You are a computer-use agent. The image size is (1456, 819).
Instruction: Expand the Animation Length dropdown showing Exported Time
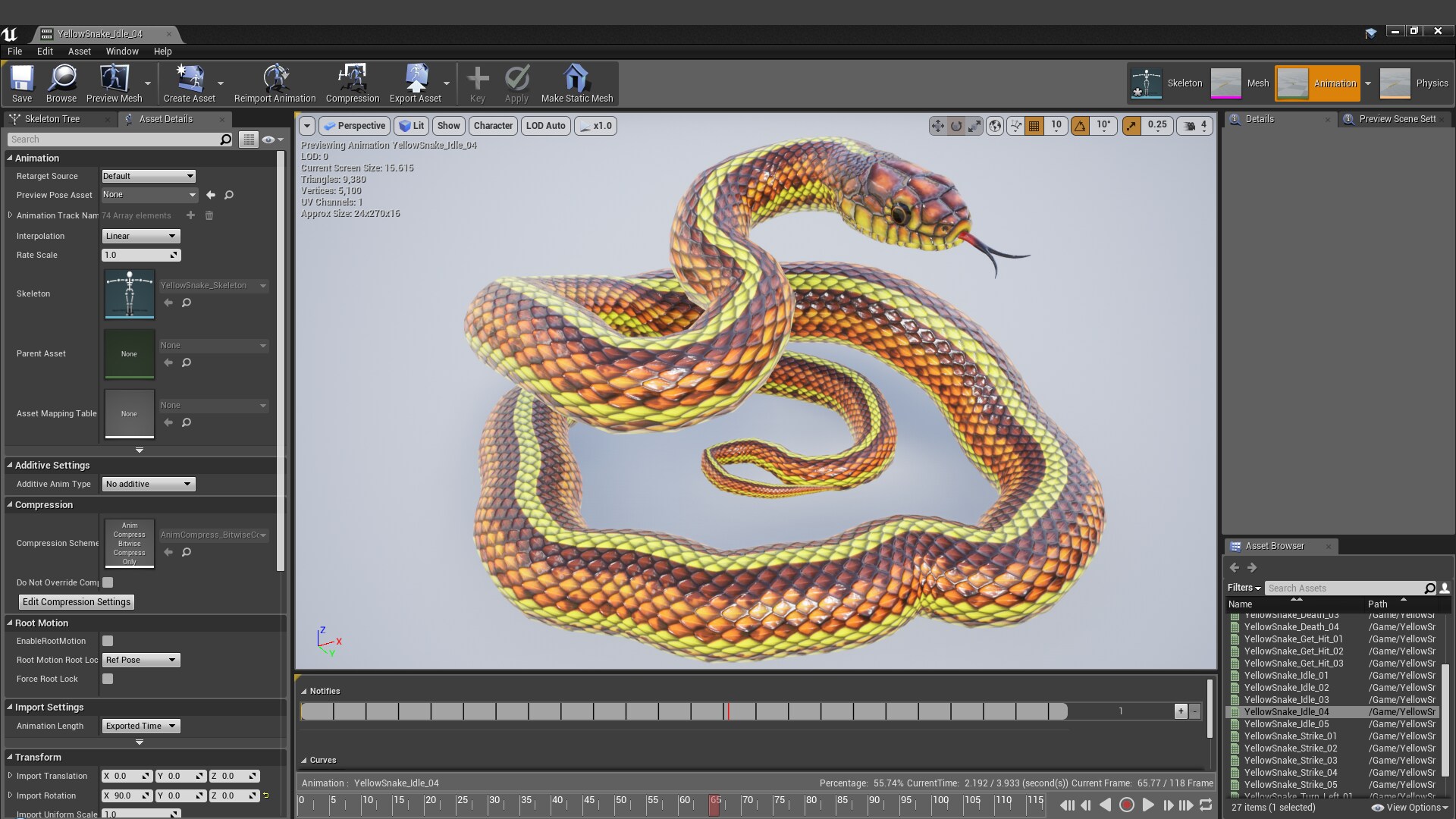click(140, 726)
